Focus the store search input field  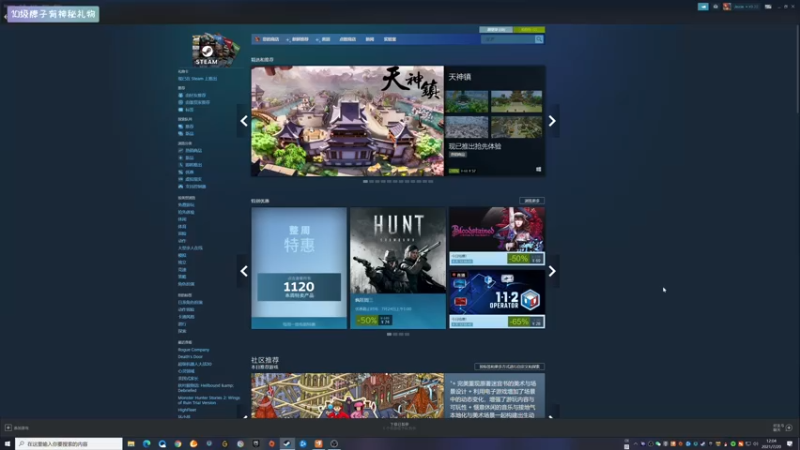click(x=508, y=39)
